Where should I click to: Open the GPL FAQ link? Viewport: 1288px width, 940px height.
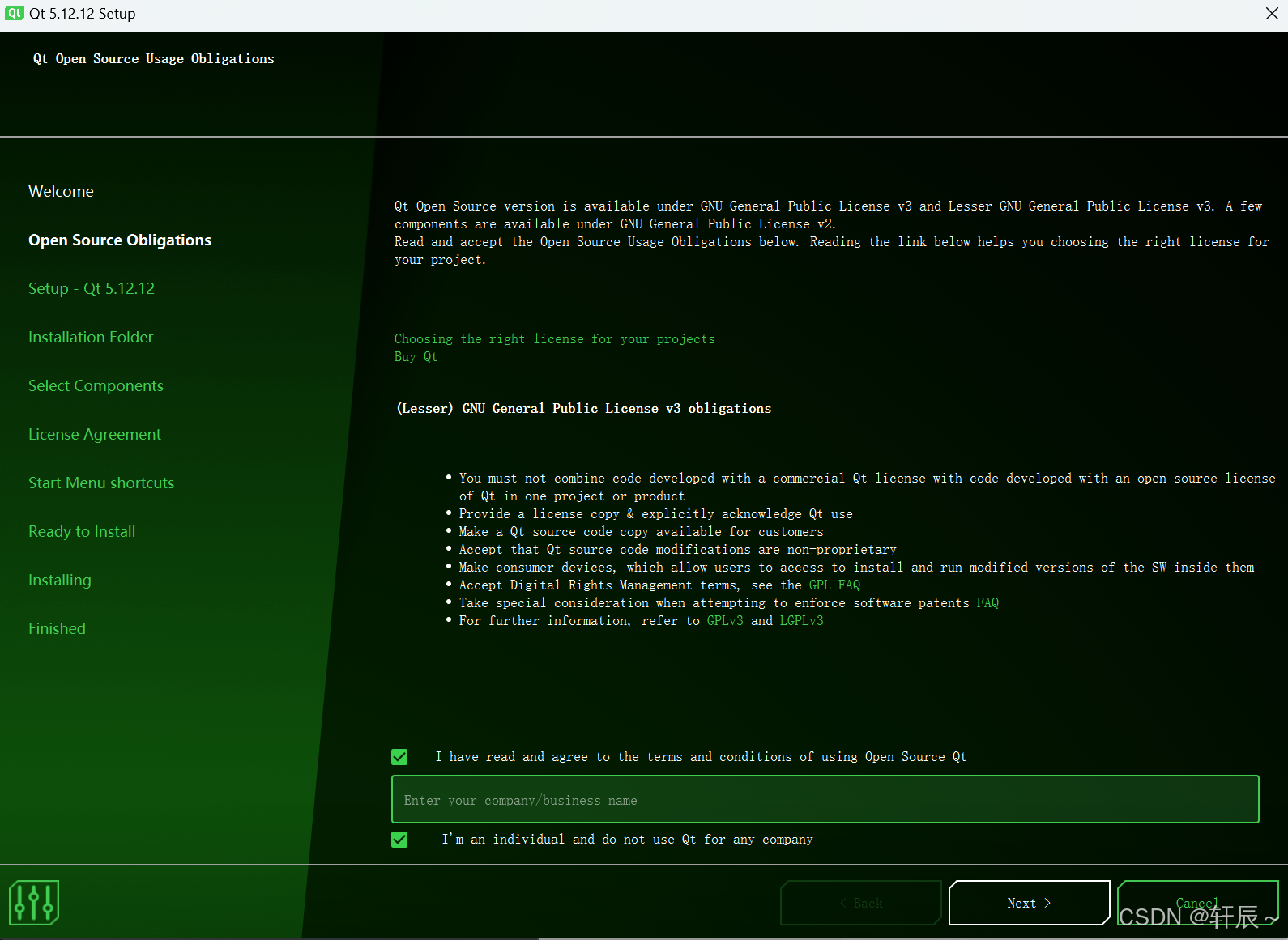[x=834, y=585]
